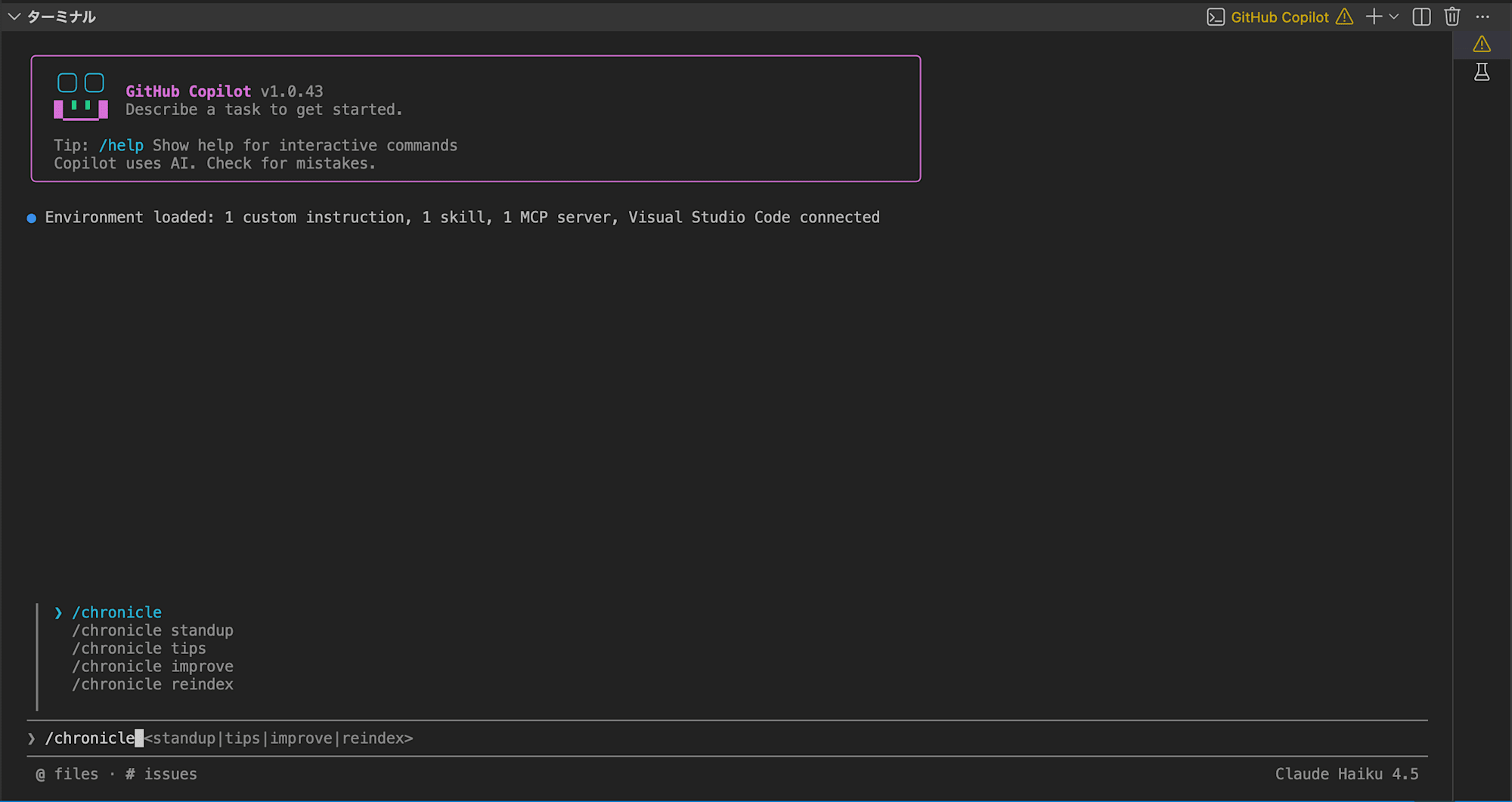Open the more actions ellipsis menu
This screenshot has width=1512, height=802.
[x=1483, y=17]
